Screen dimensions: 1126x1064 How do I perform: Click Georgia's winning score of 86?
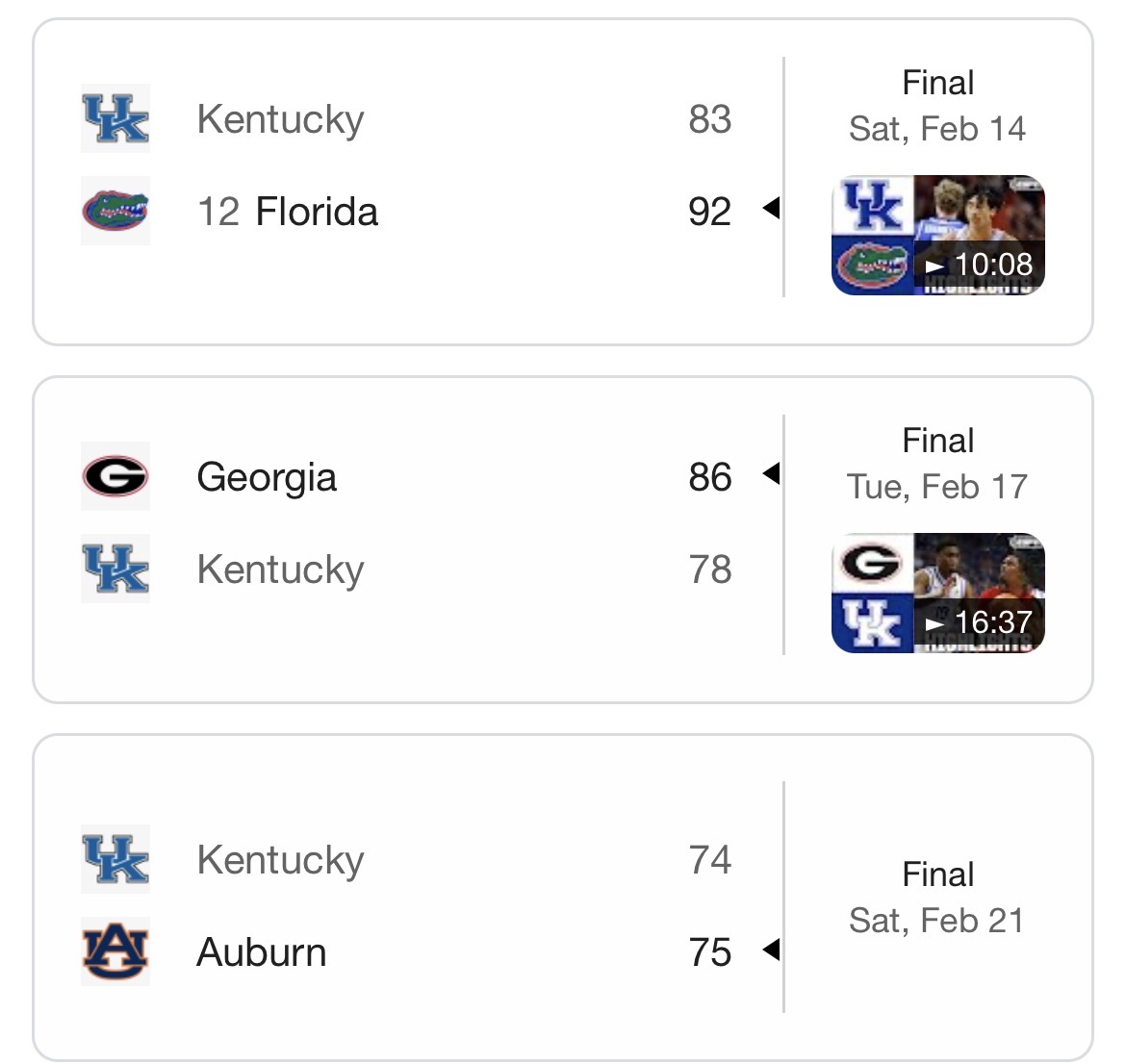[x=710, y=477]
